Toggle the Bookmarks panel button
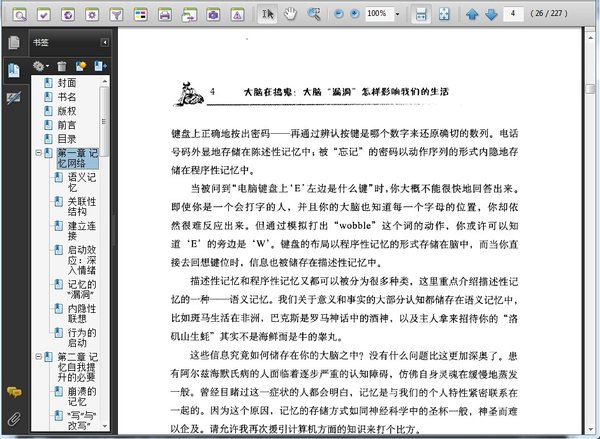This screenshot has height=439, width=600. click(14, 70)
